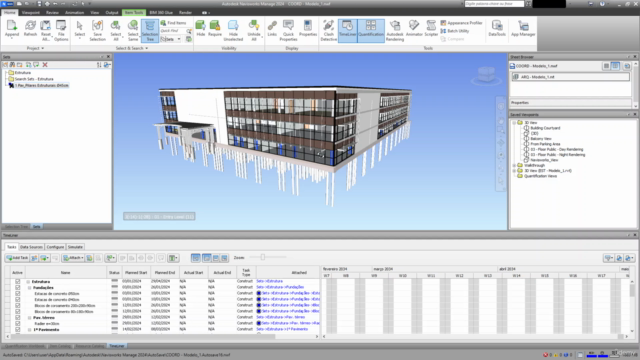Screen dimensions: 640x360
Task: Click Batch Utility button
Action: [455, 31]
